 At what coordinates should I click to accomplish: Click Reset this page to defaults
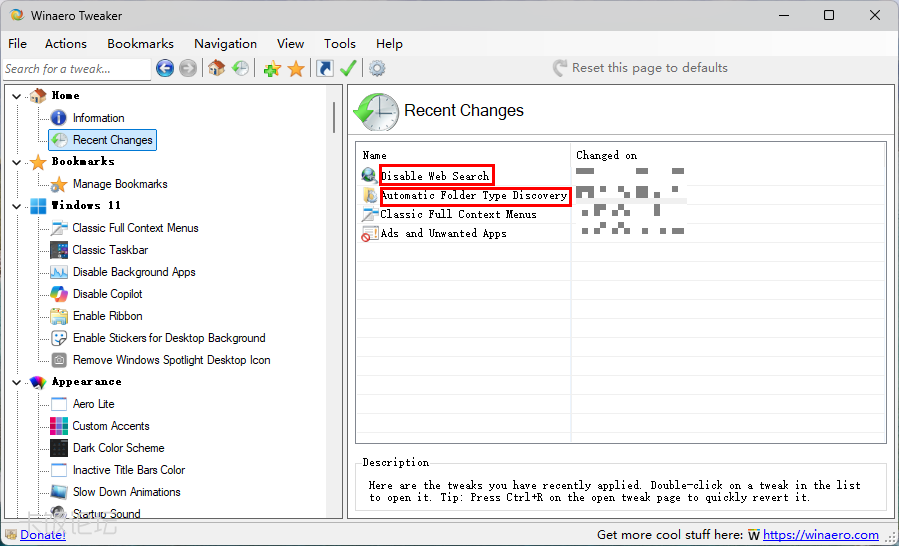point(649,68)
